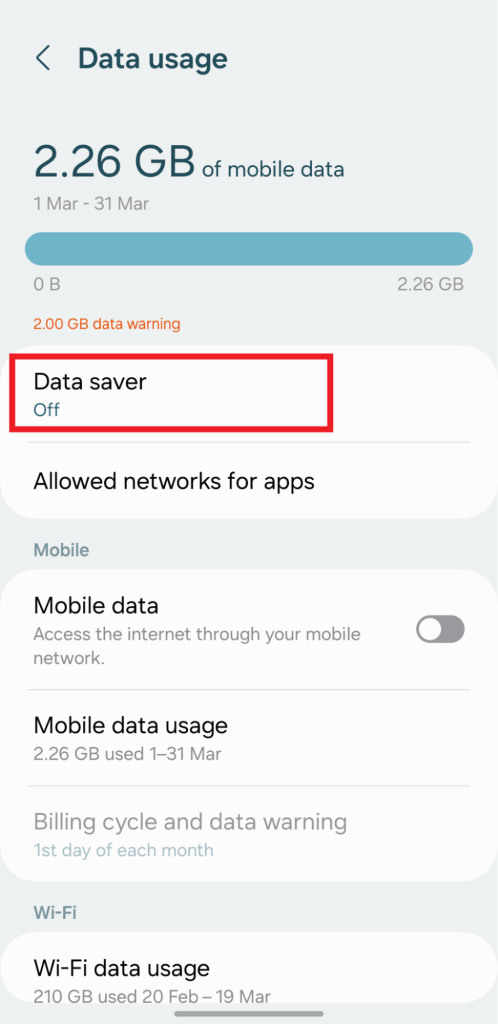This screenshot has height=1024, width=498.
Task: Tap the large 2.26 GB usage figure
Action: coord(114,161)
